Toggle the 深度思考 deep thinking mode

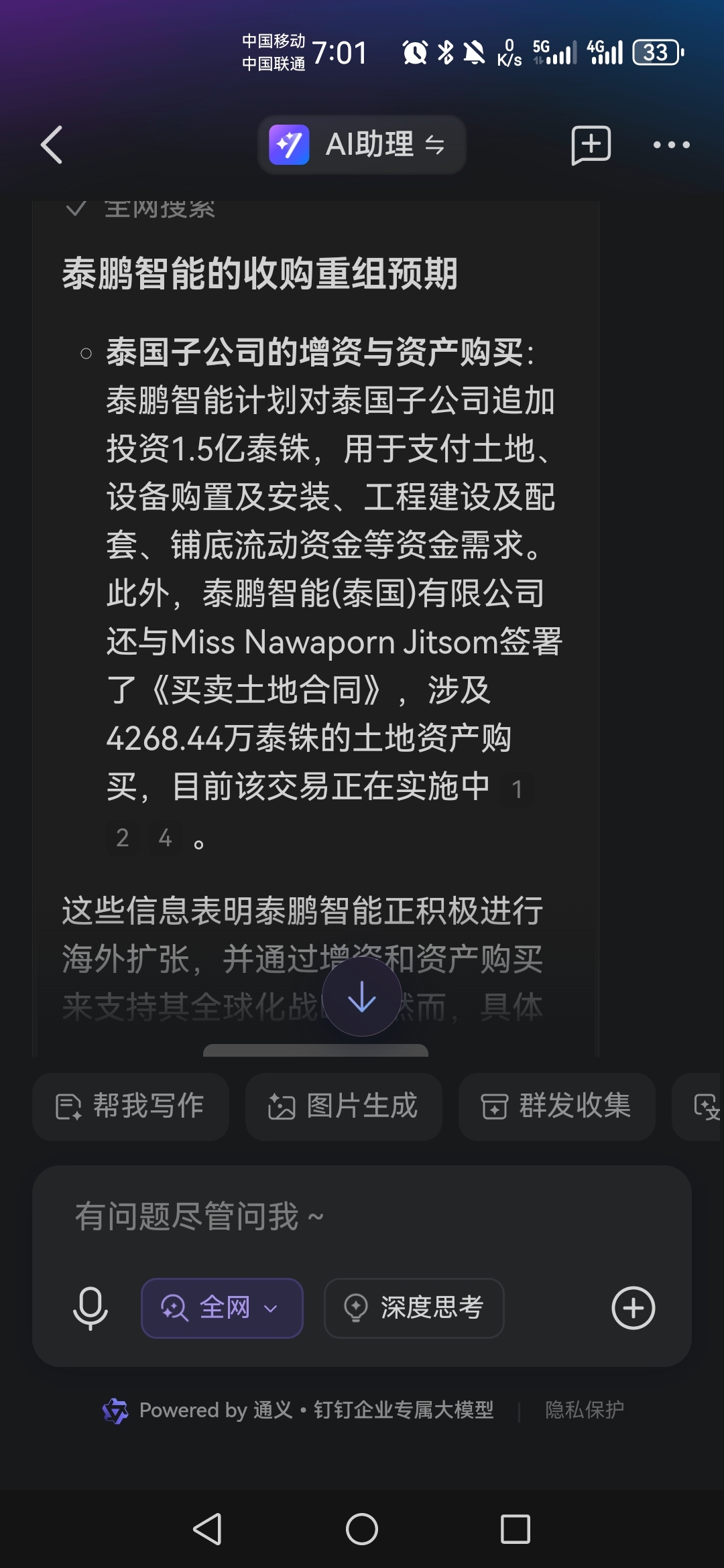click(x=414, y=1308)
